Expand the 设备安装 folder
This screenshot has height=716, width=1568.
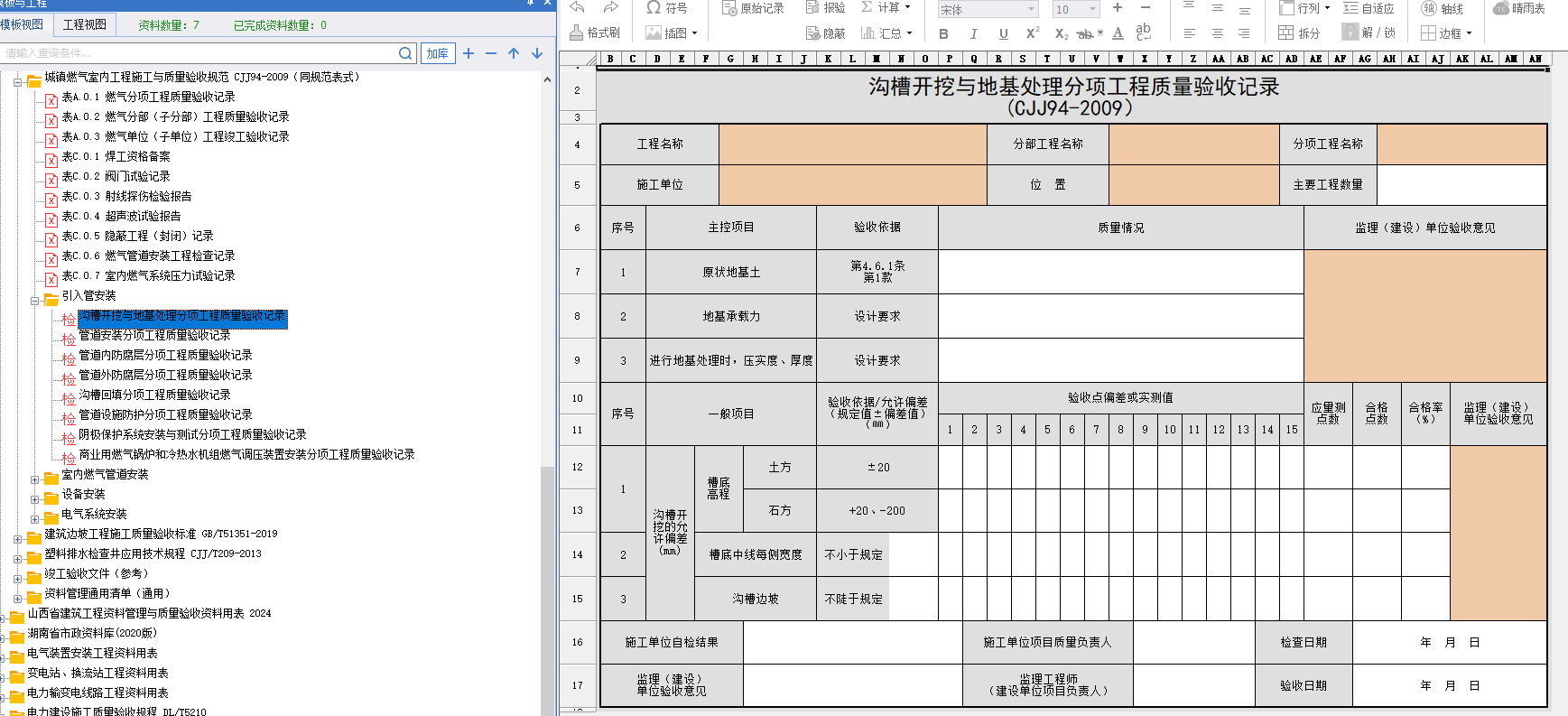34,499
